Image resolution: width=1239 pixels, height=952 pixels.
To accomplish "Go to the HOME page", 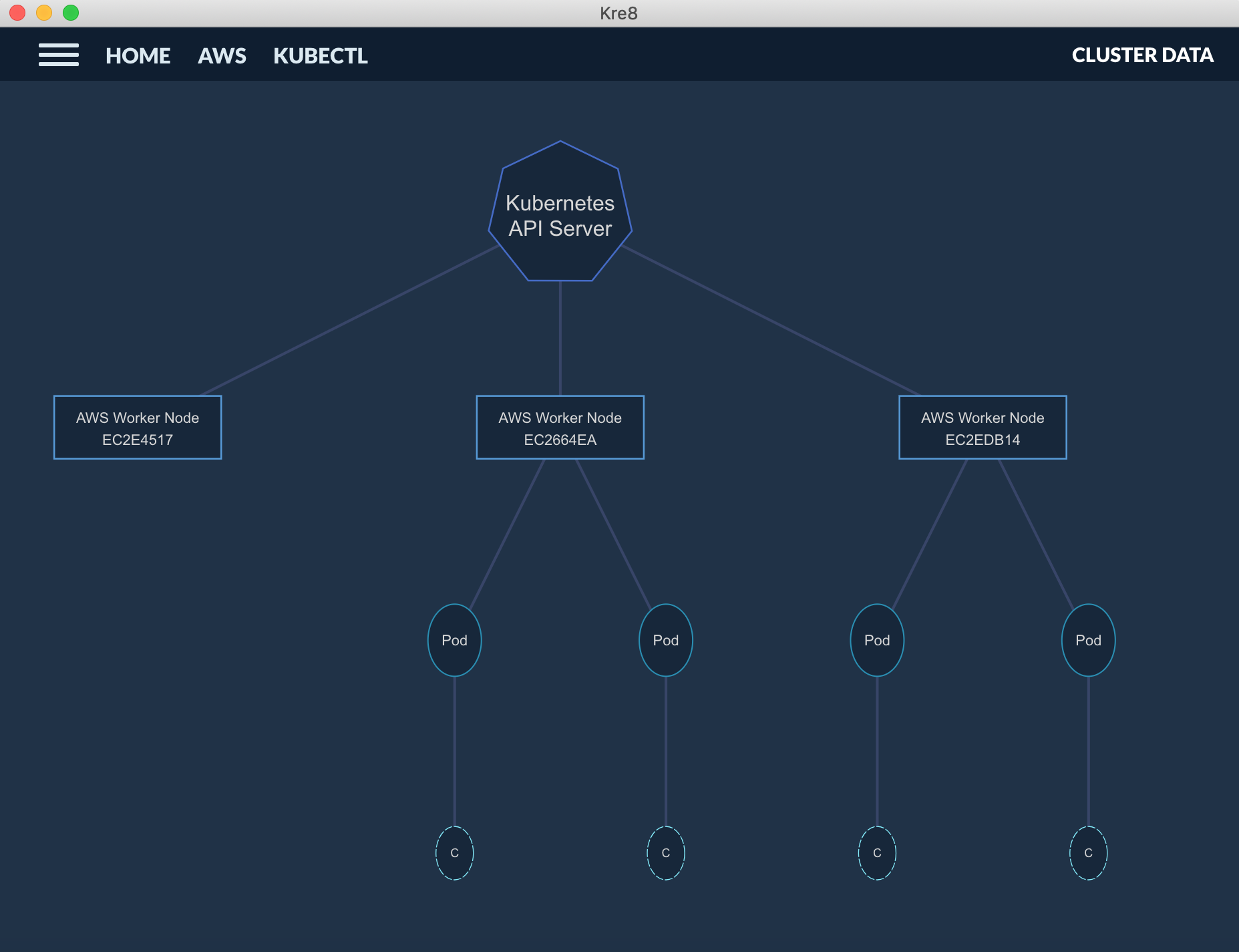I will coord(138,55).
